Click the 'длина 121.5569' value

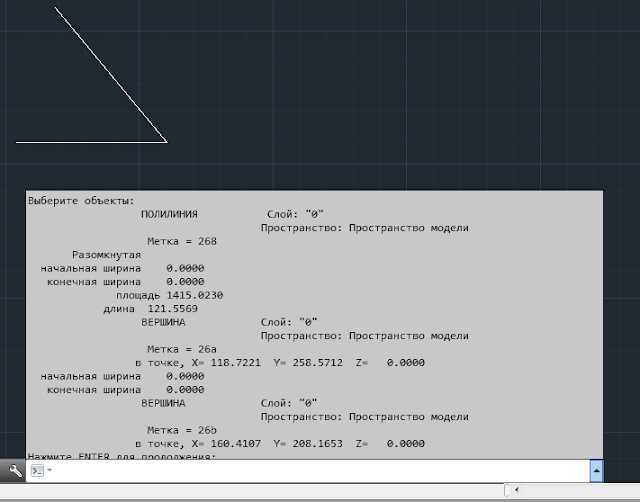pyautogui.click(x=150, y=309)
